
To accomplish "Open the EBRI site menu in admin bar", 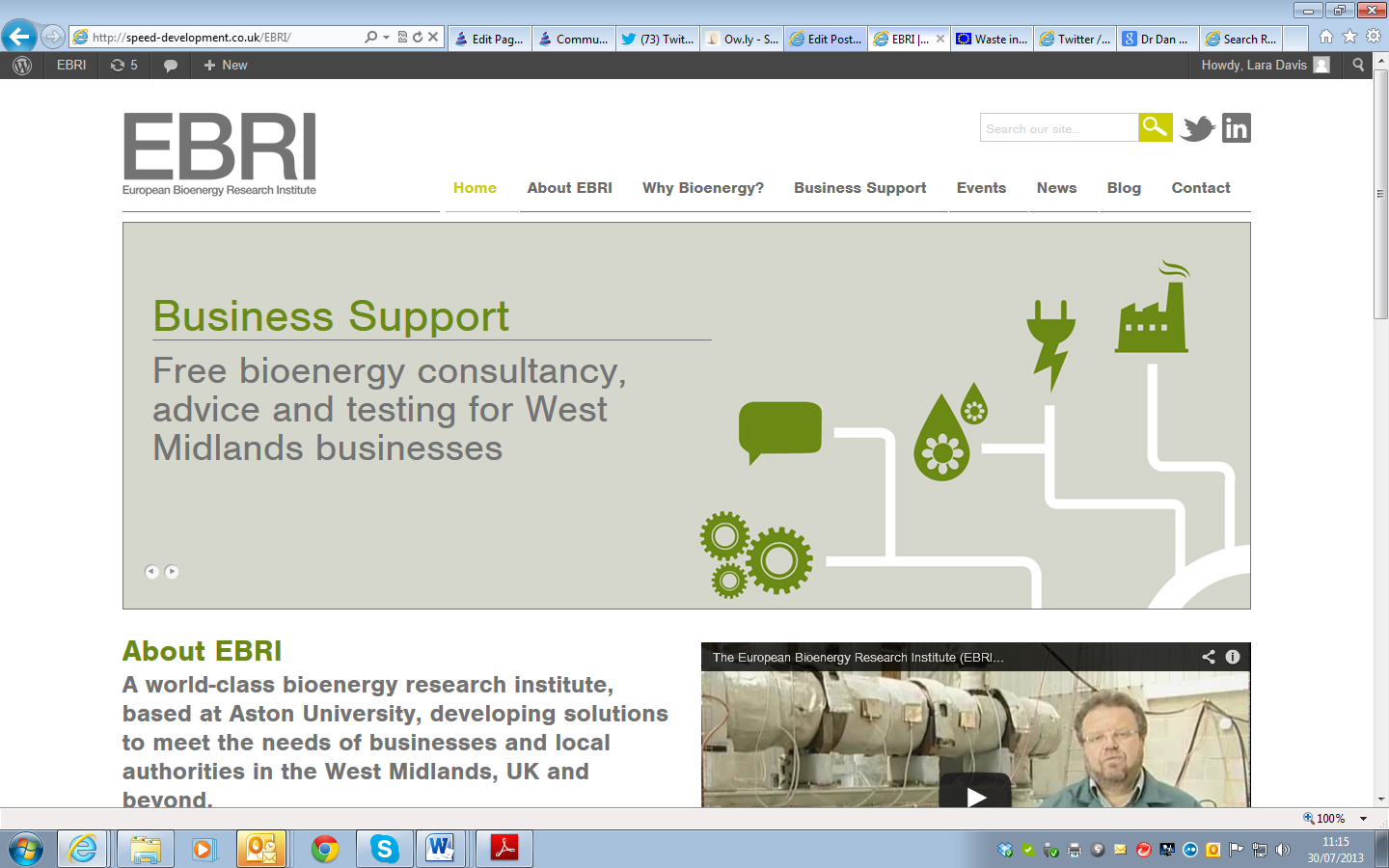I will tap(71, 65).
